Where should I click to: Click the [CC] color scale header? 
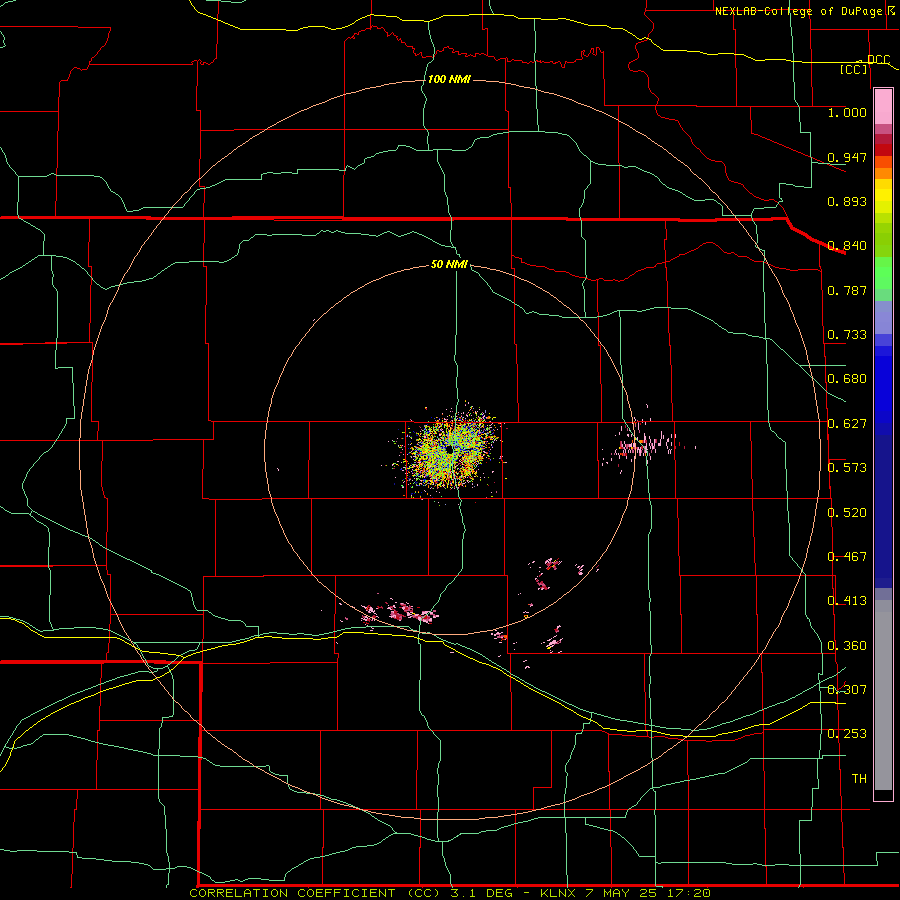(854, 69)
